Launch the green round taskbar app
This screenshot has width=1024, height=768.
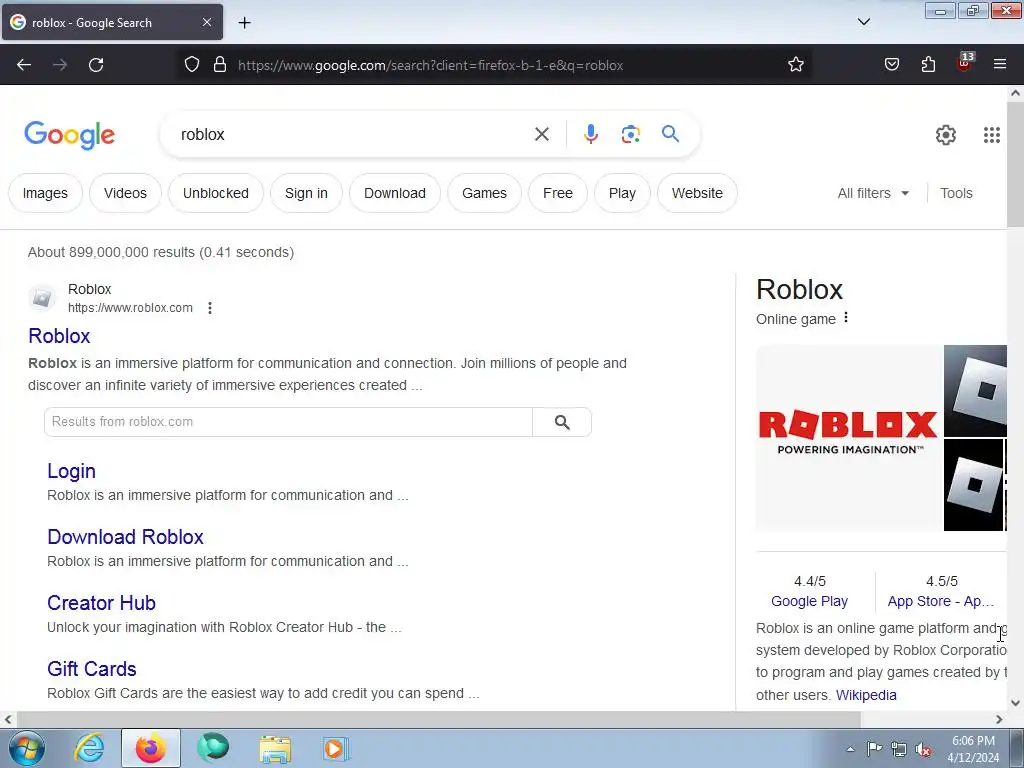(x=213, y=748)
